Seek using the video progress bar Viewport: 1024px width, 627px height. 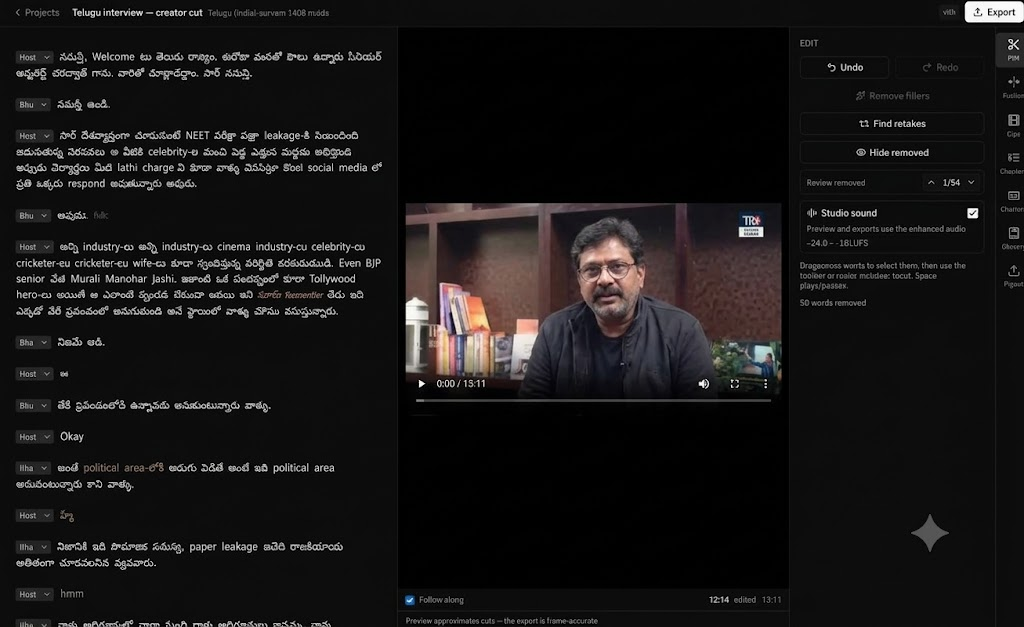tap(593, 400)
